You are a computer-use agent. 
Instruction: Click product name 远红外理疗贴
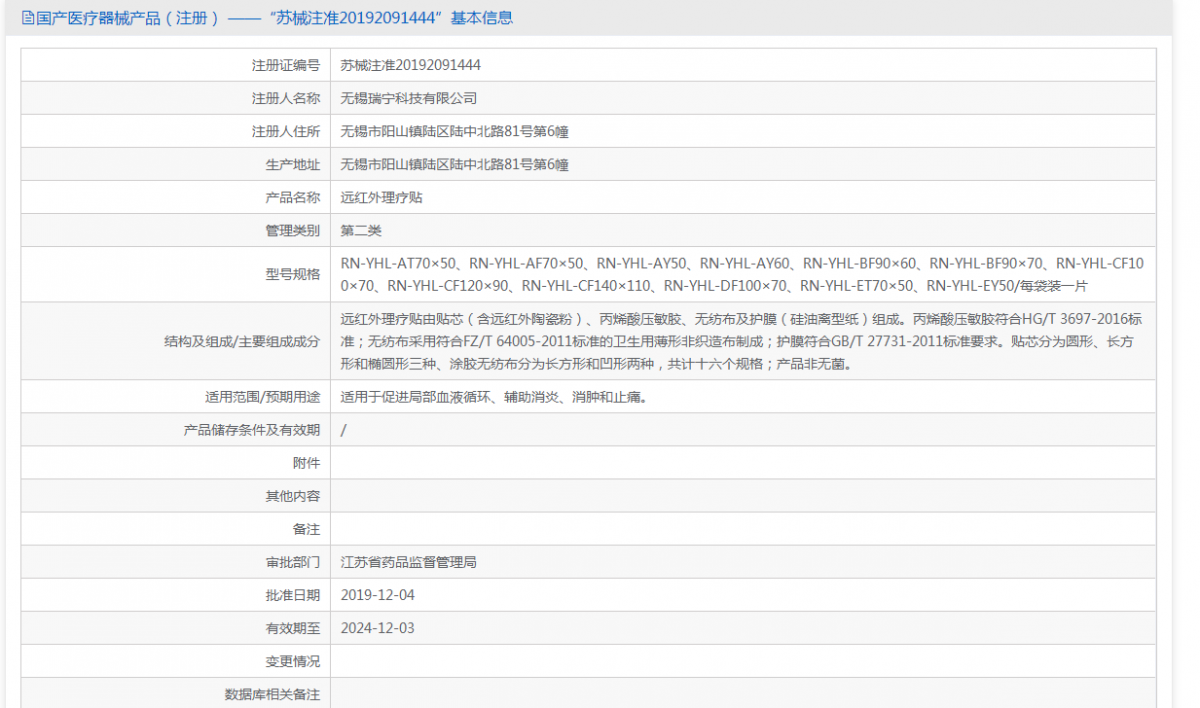381,197
